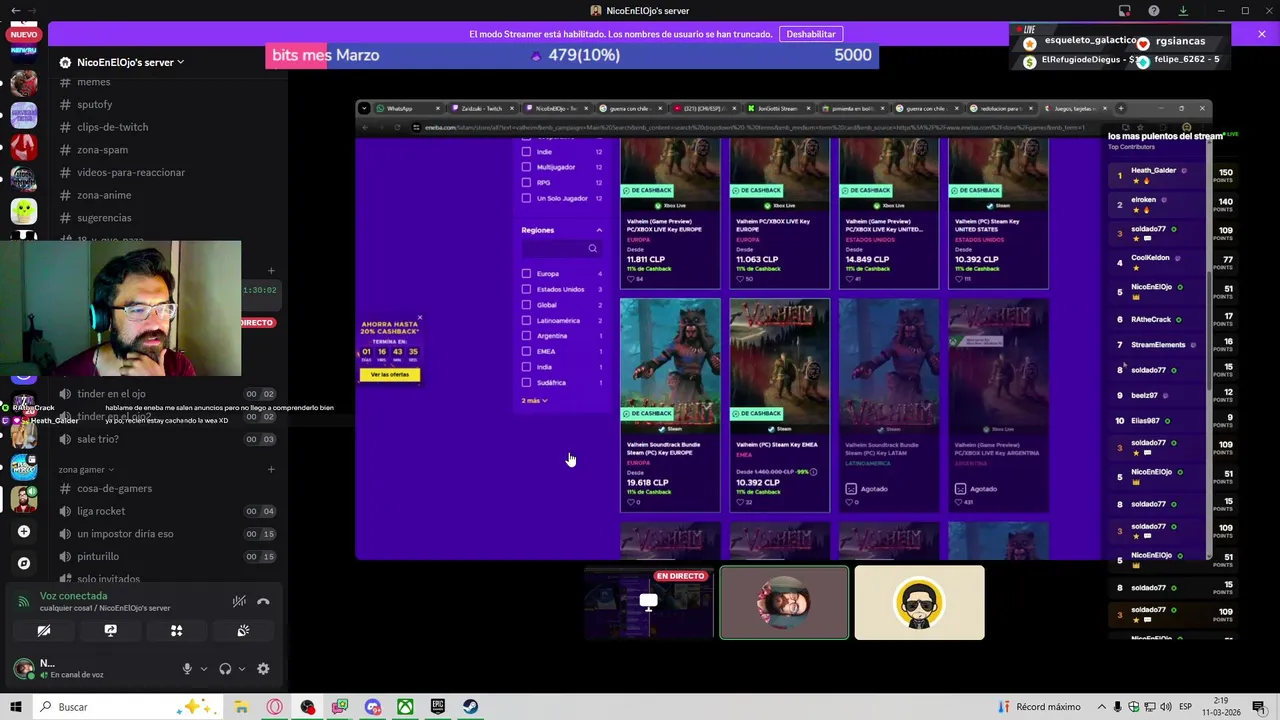The image size is (1280, 720).
Task: Switch to JonGotti Stream browser tab
Action: tap(778, 108)
